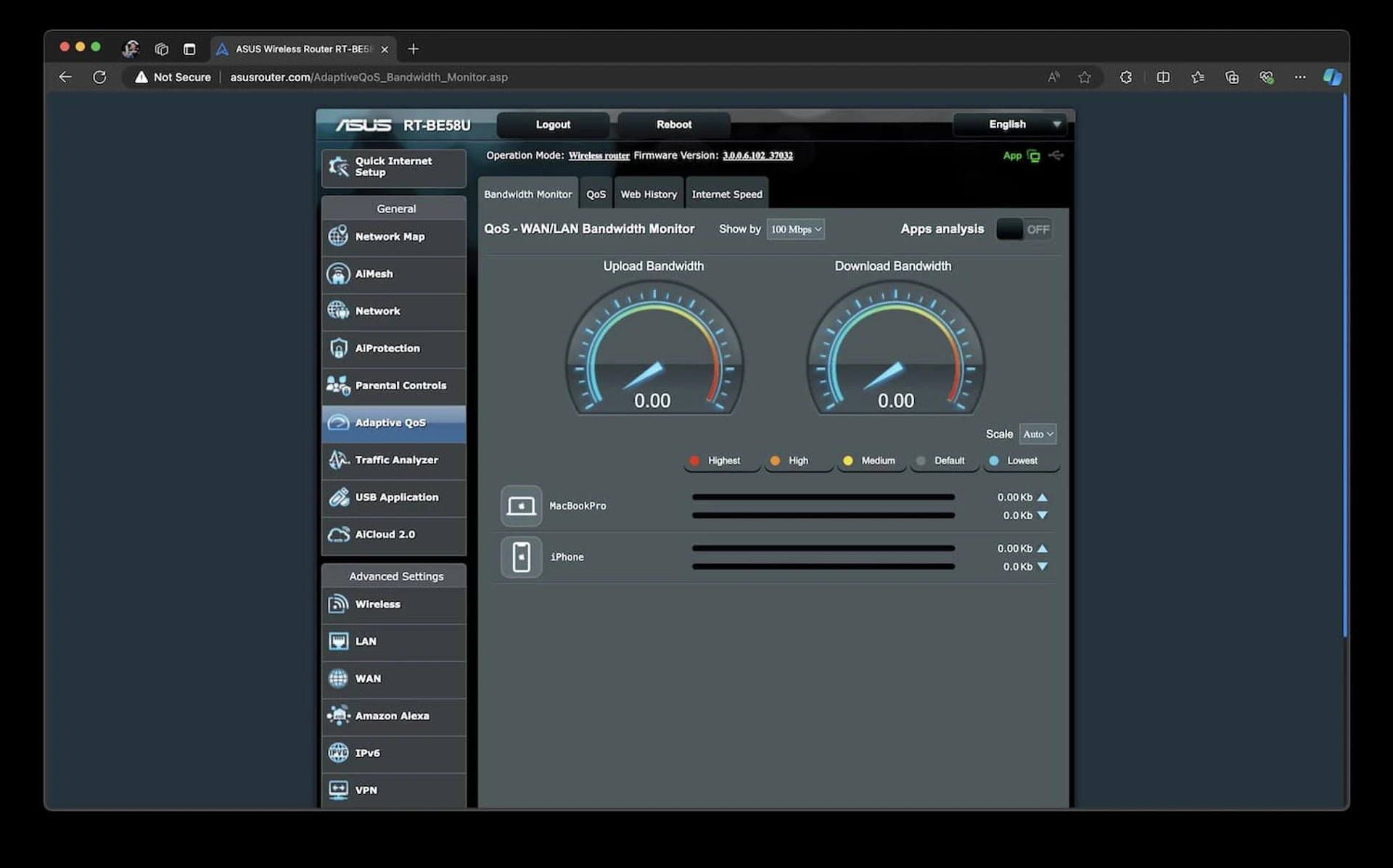
Task: Open browser extensions puzzle icon
Action: 1126,77
